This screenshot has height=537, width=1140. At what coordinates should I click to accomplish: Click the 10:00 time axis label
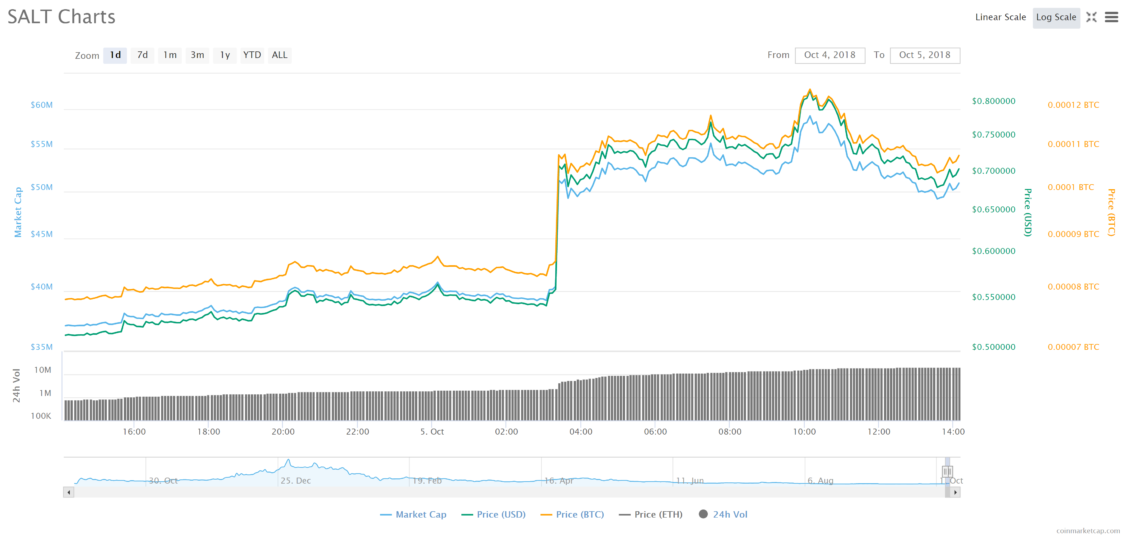(804, 432)
